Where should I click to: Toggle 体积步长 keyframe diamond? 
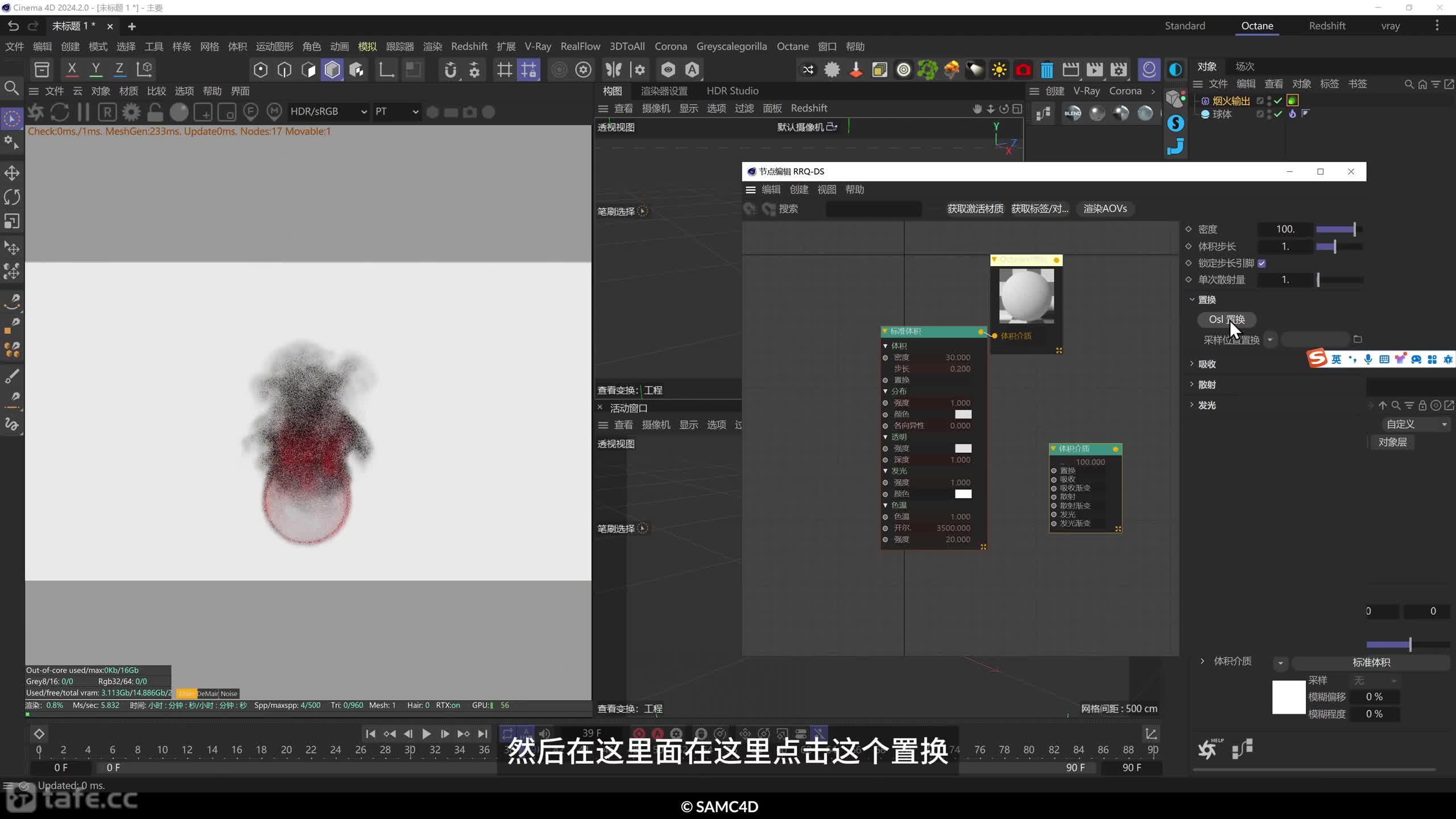[x=1189, y=246]
